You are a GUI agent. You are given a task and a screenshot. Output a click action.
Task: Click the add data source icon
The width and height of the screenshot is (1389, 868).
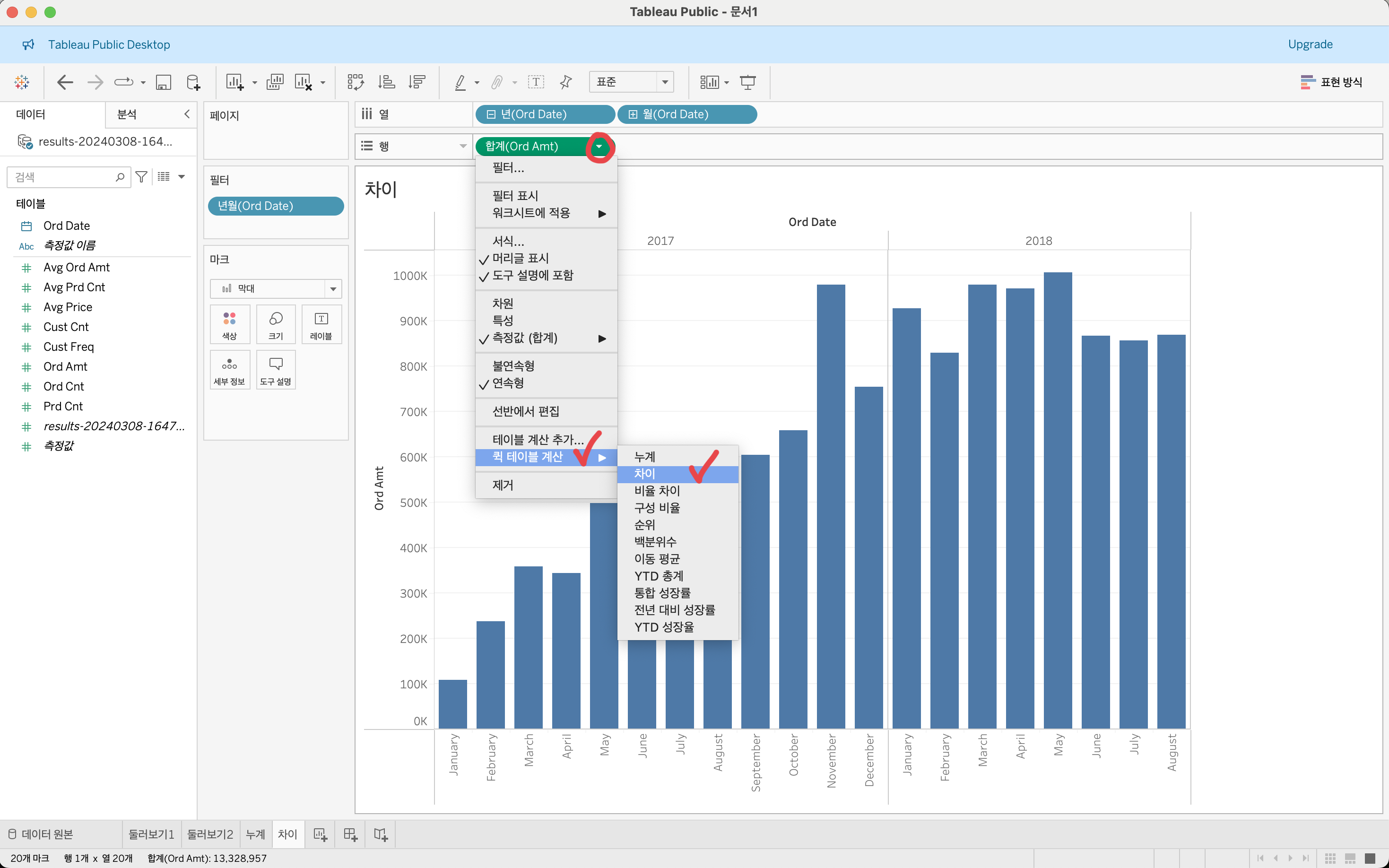click(193, 82)
